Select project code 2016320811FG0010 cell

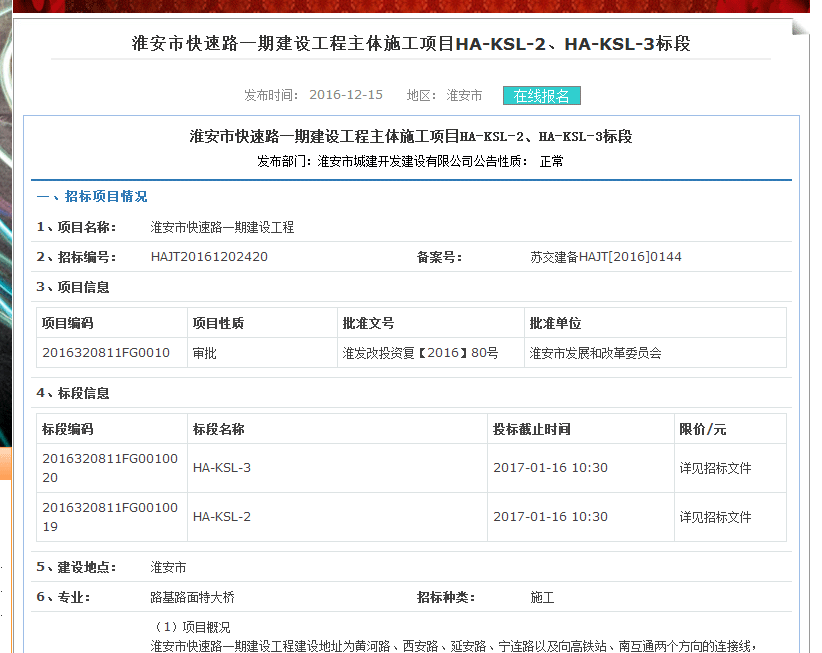[x=106, y=353]
